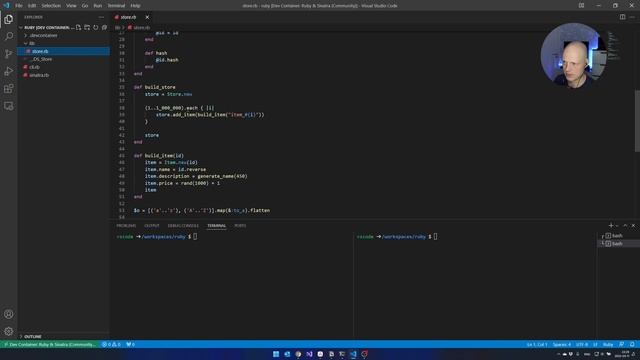Open the File menu
The height and width of the screenshot is (360, 640).
19,6
